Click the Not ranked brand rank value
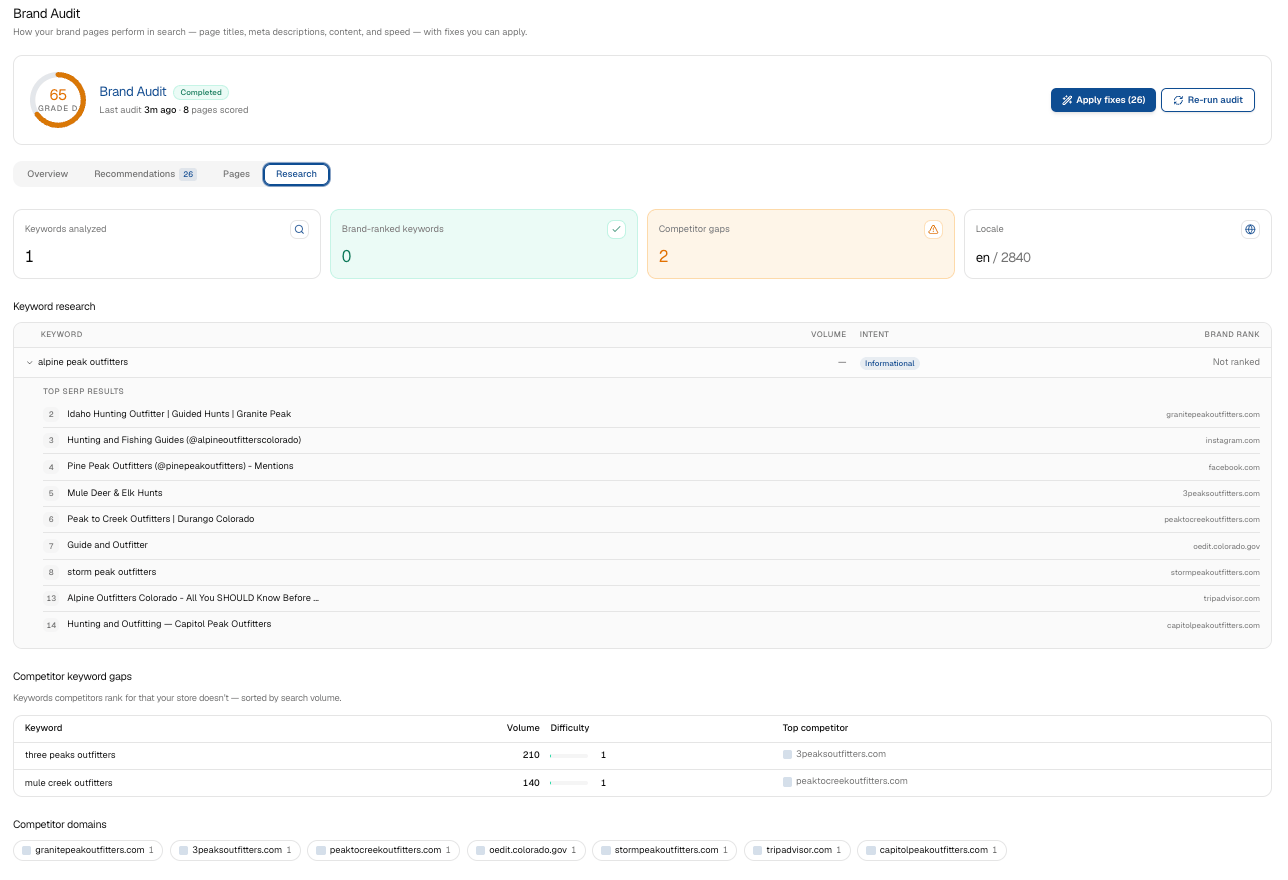 pyautogui.click(x=1236, y=362)
